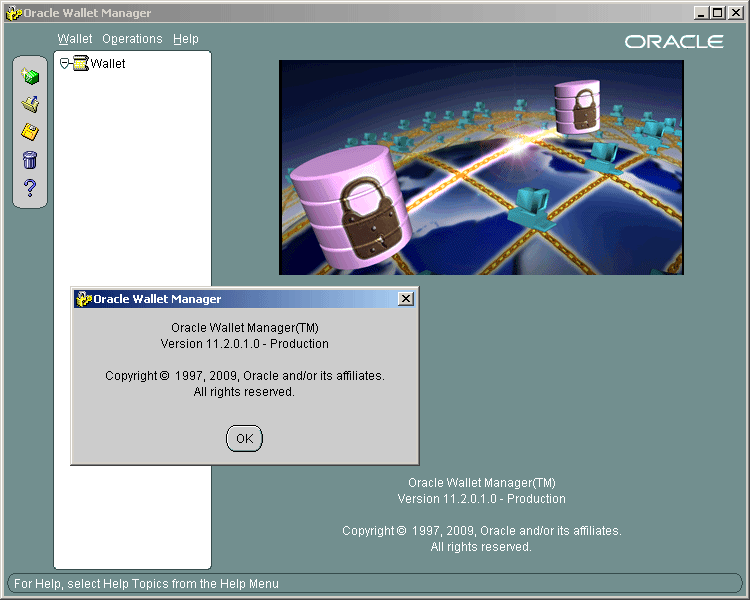Click the Delete trash can icon

pyautogui.click(x=30, y=160)
